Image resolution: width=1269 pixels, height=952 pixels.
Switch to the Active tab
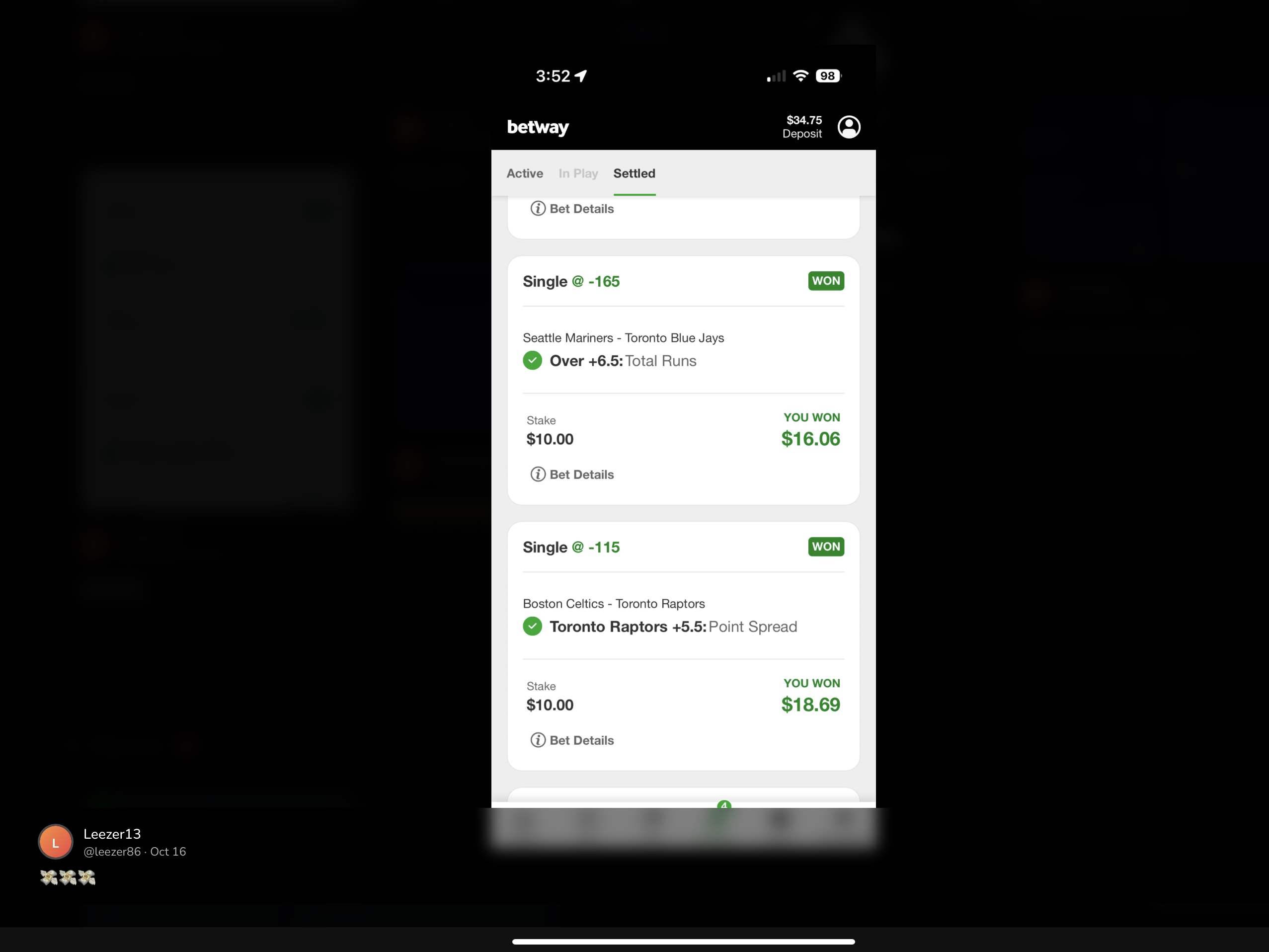click(x=524, y=173)
